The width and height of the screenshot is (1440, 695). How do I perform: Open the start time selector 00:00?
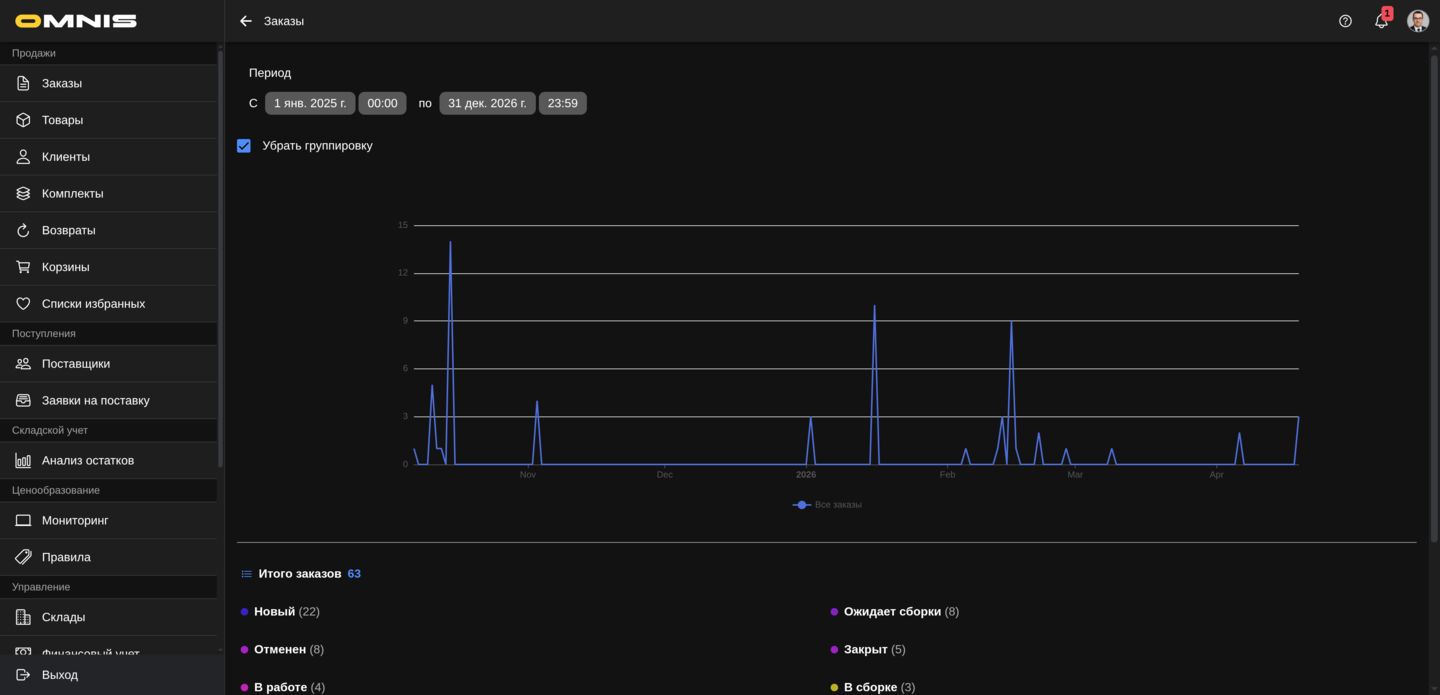point(382,103)
